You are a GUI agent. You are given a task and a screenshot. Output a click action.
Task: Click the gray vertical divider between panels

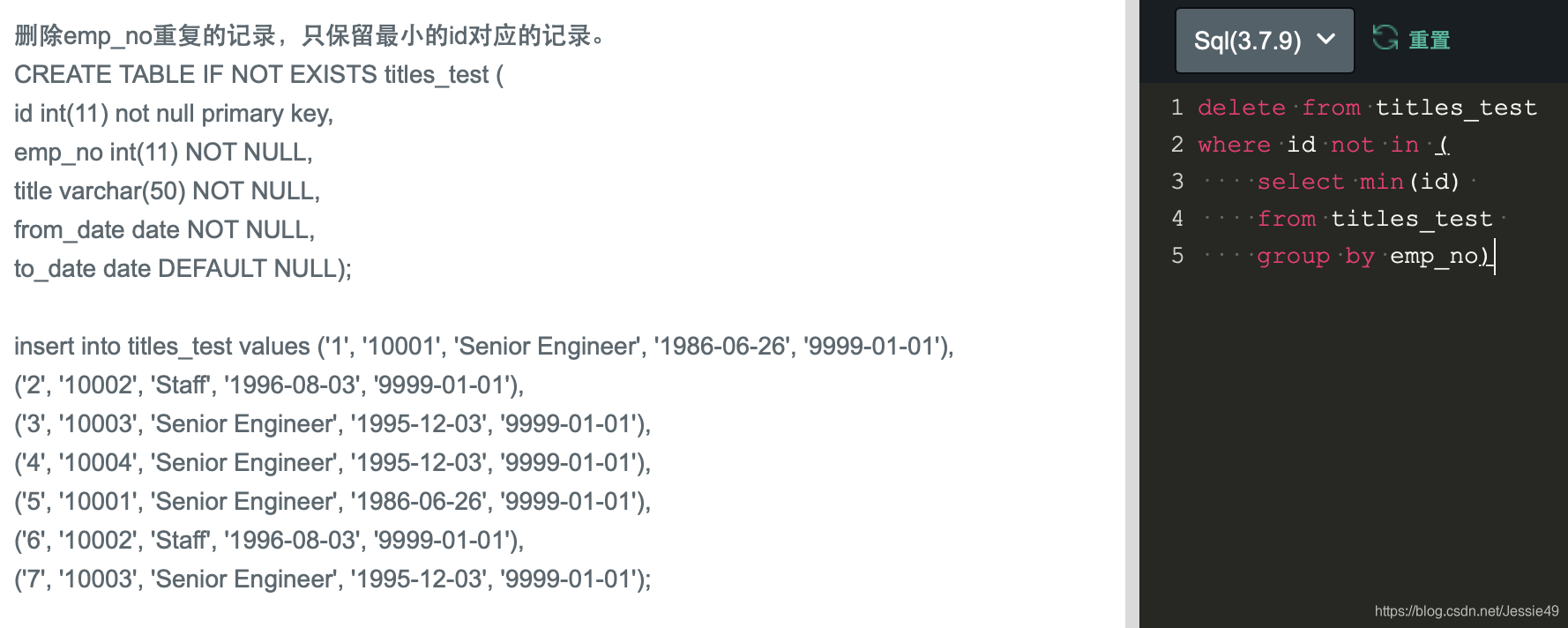coord(1131,314)
